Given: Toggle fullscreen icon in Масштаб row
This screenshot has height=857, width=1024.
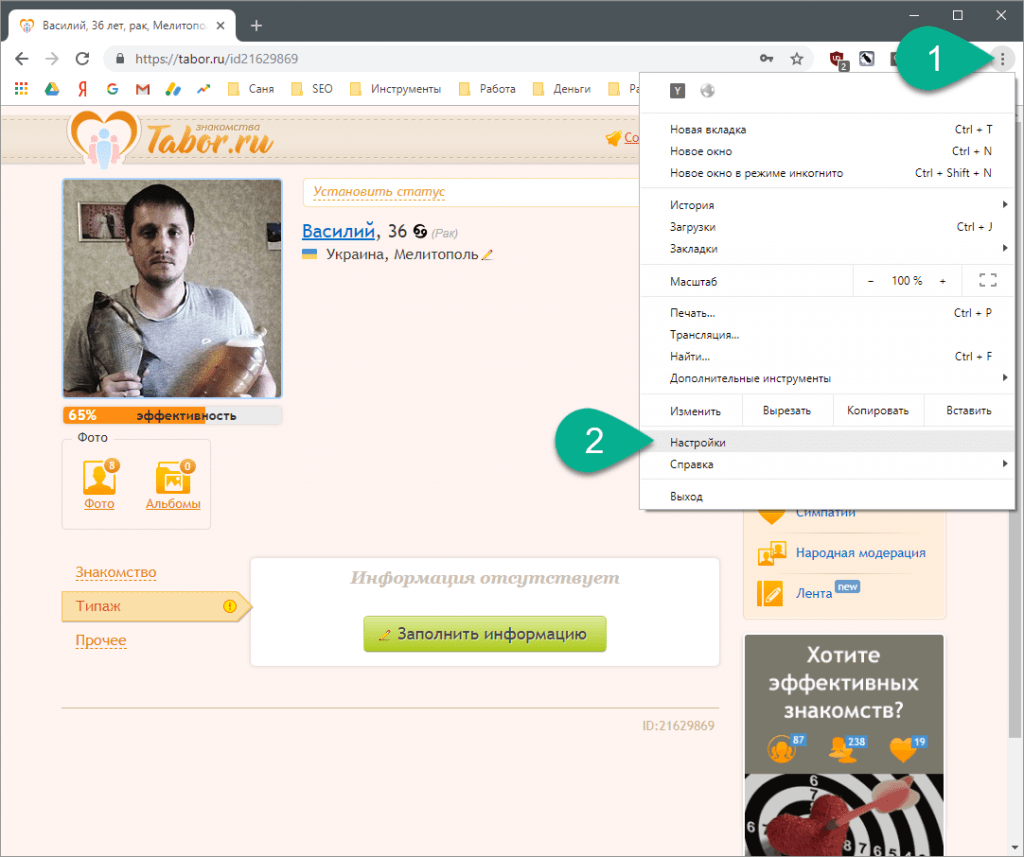Looking at the screenshot, I should tap(988, 281).
